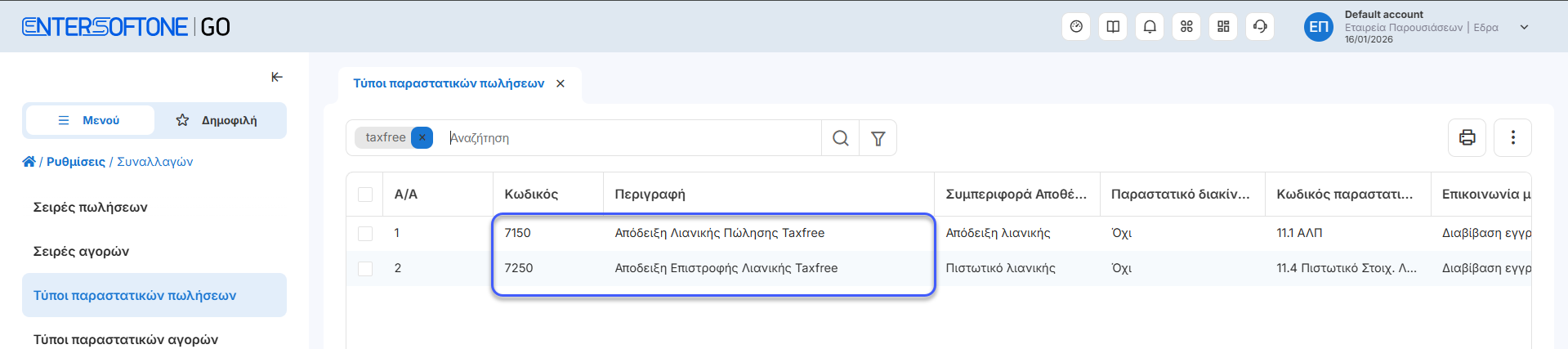
Task: Click the Ρυθμίσεις breadcrumb link
Action: [x=76, y=162]
